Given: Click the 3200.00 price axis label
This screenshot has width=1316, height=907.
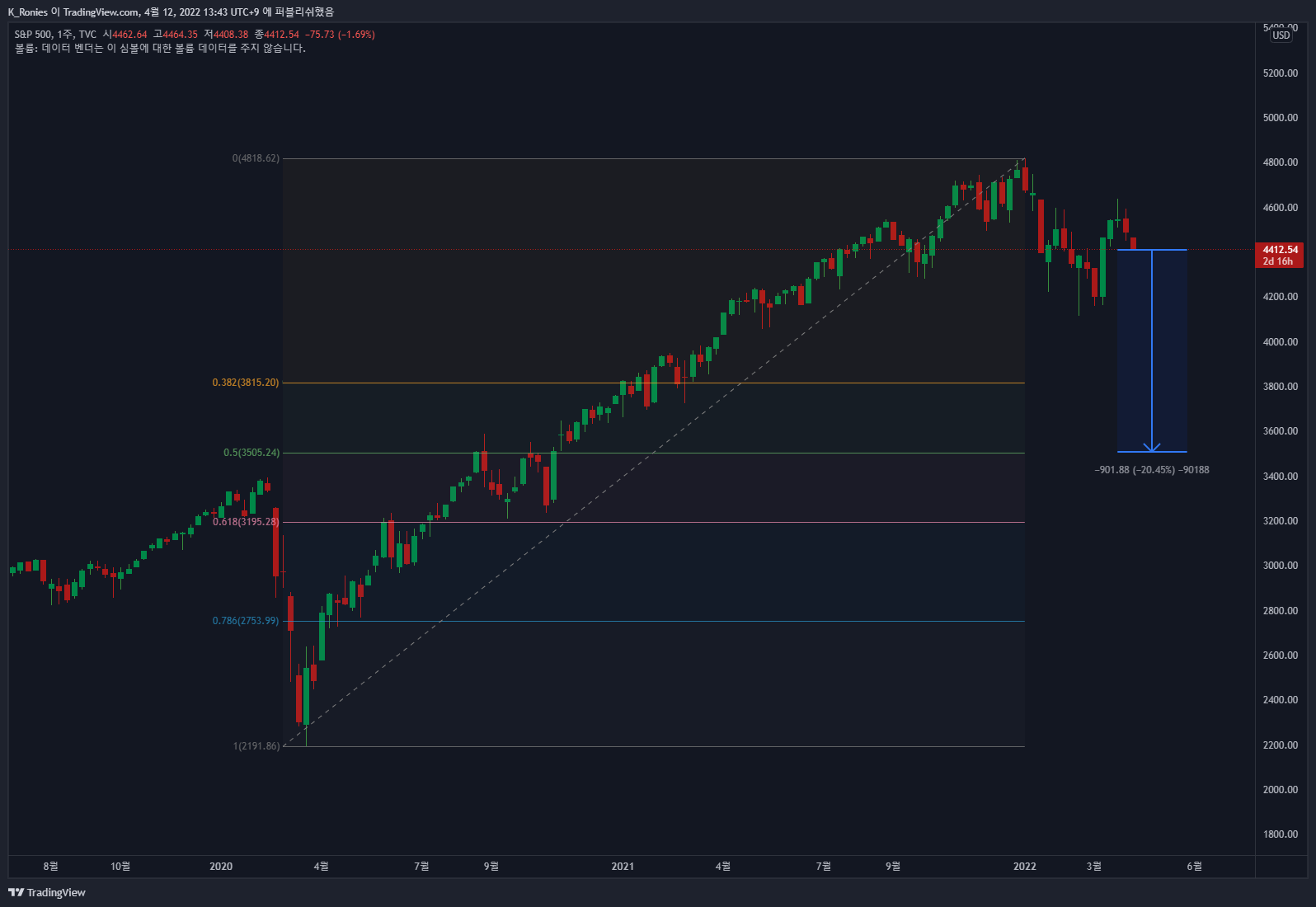Looking at the screenshot, I should click(1280, 521).
